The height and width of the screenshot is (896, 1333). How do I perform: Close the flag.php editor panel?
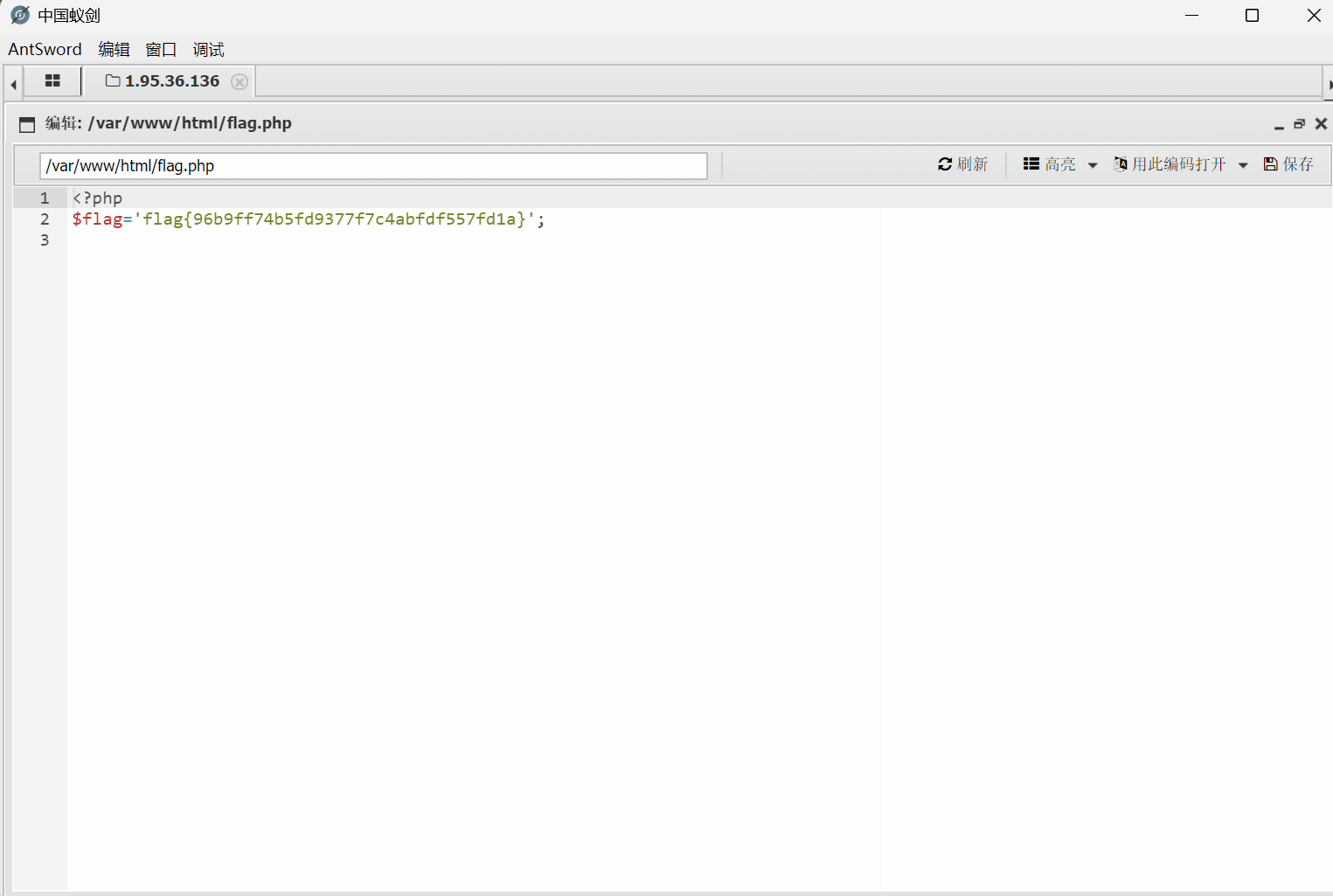[x=1322, y=124]
